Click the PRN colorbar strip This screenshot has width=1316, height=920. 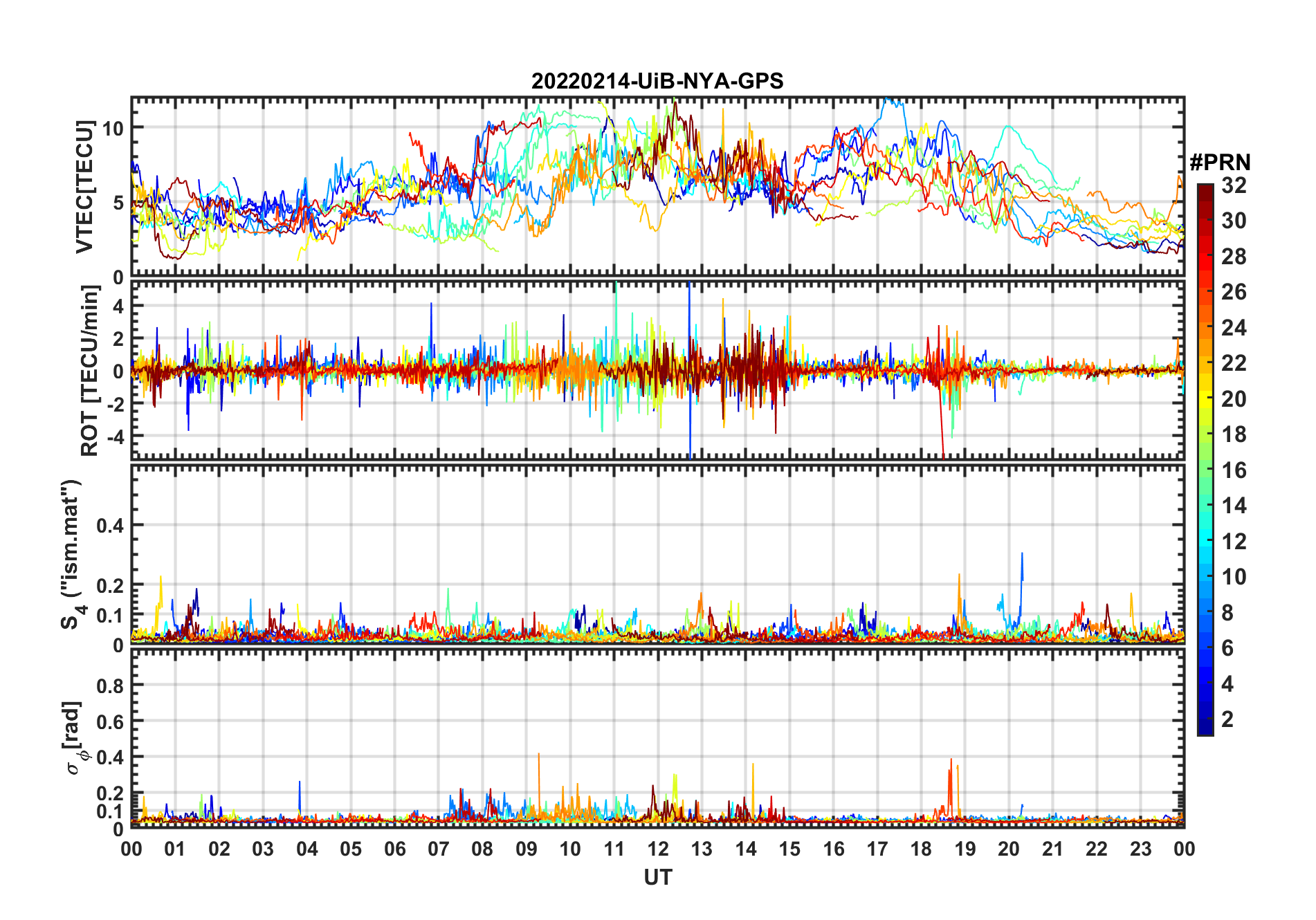[x=1205, y=459]
